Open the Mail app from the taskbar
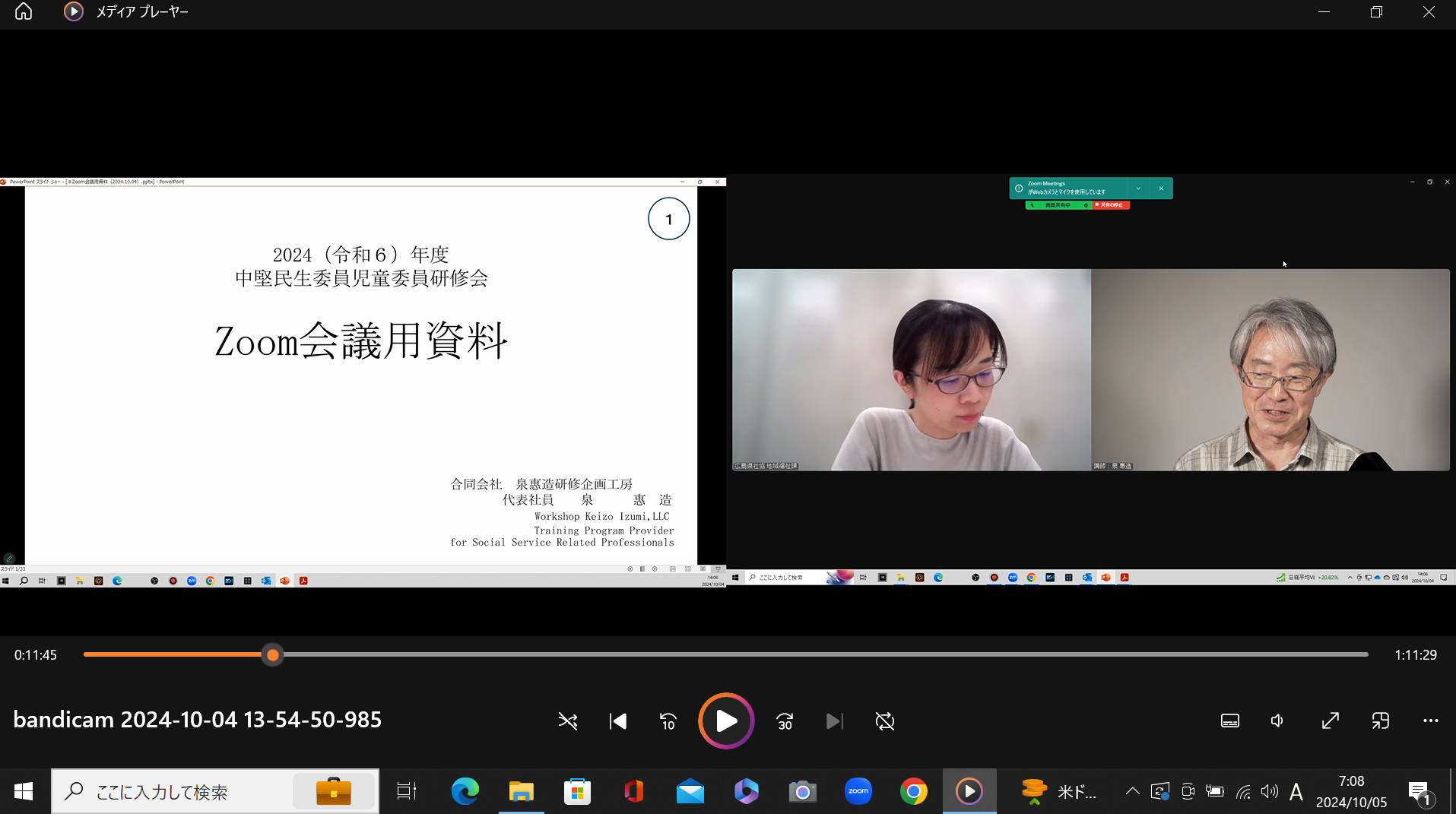This screenshot has height=814, width=1456. 690,791
